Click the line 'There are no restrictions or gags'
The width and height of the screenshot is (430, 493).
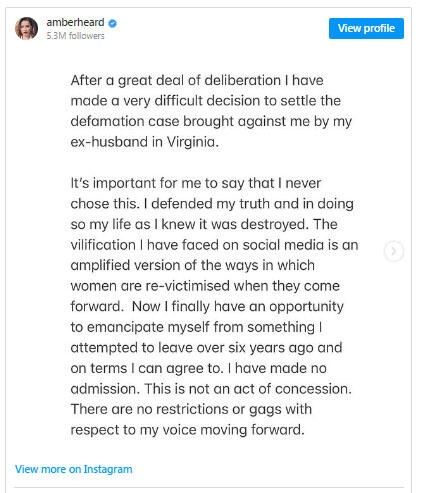191,409
